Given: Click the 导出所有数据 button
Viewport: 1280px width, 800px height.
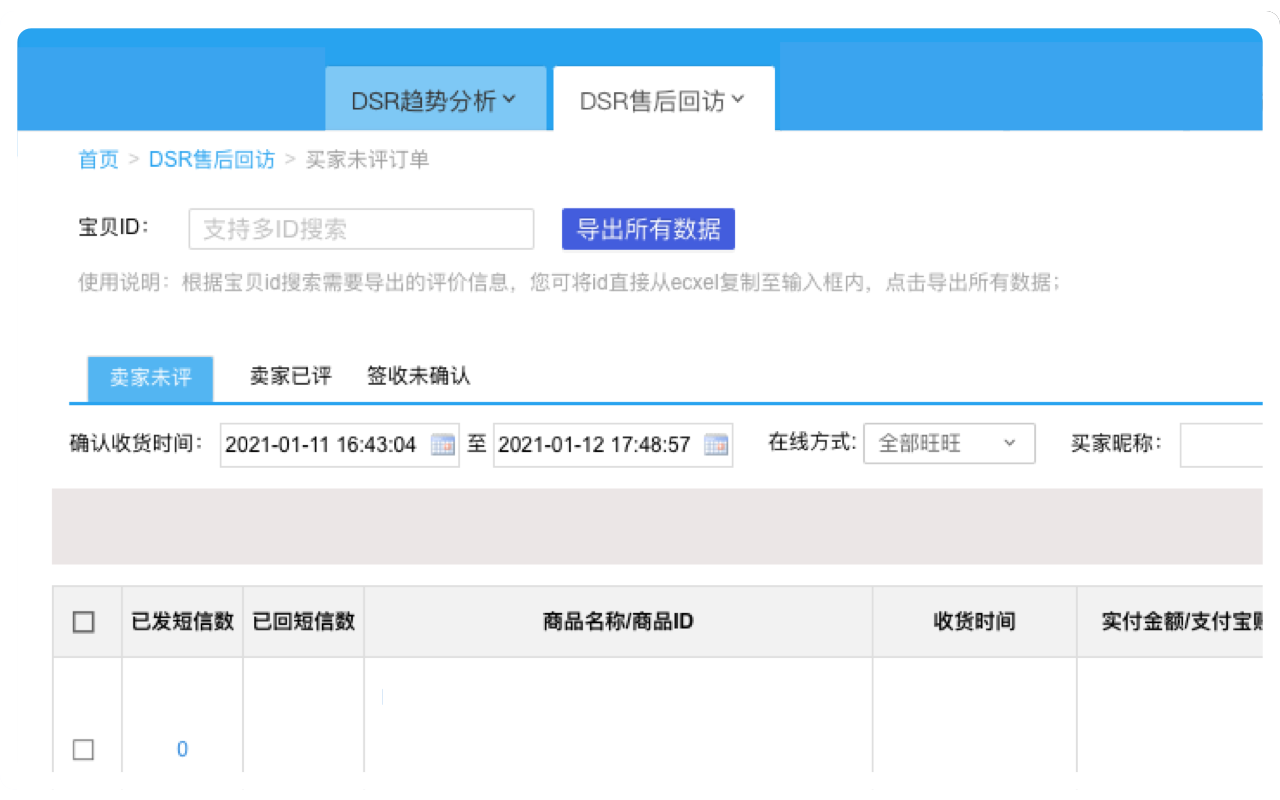Looking at the screenshot, I should (x=648, y=229).
